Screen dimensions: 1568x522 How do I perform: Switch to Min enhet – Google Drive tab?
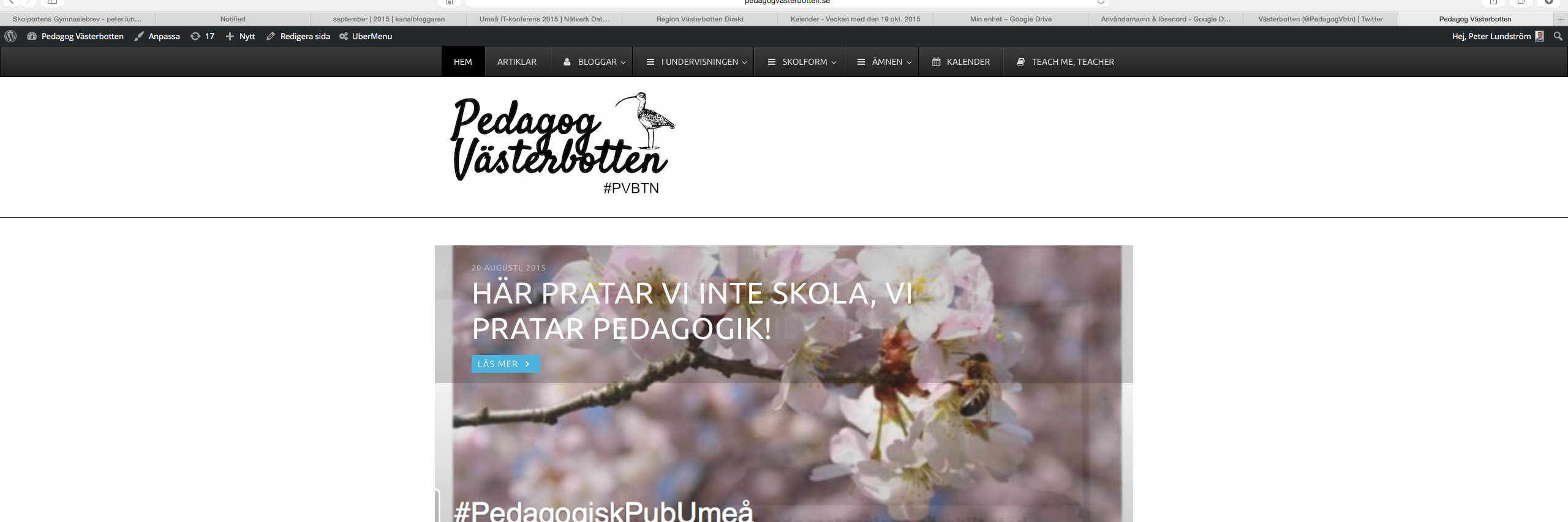pos(1011,19)
